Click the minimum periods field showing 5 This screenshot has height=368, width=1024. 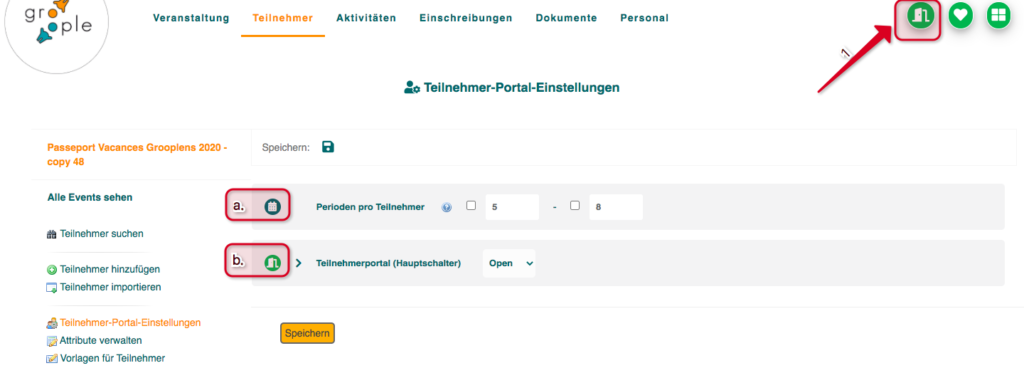[x=513, y=207]
